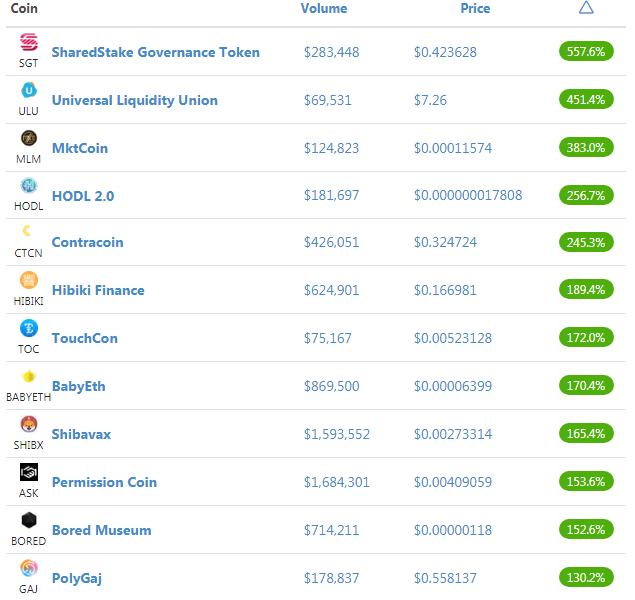Viewport: 635px width, 600px height.
Task: Click the Shibavax SHIBX dog icon
Action: pyautogui.click(x=29, y=424)
